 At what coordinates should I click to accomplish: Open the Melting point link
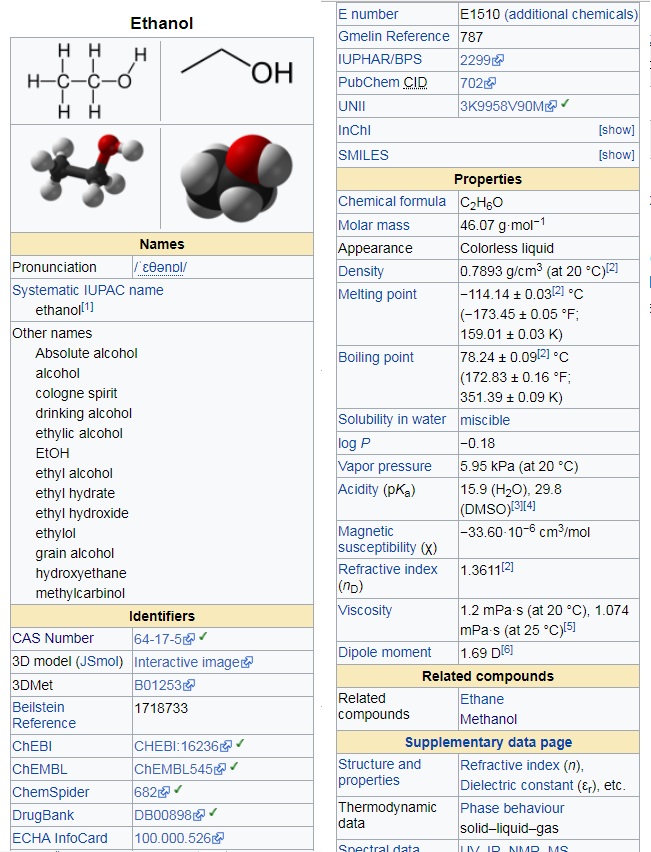tap(377, 294)
